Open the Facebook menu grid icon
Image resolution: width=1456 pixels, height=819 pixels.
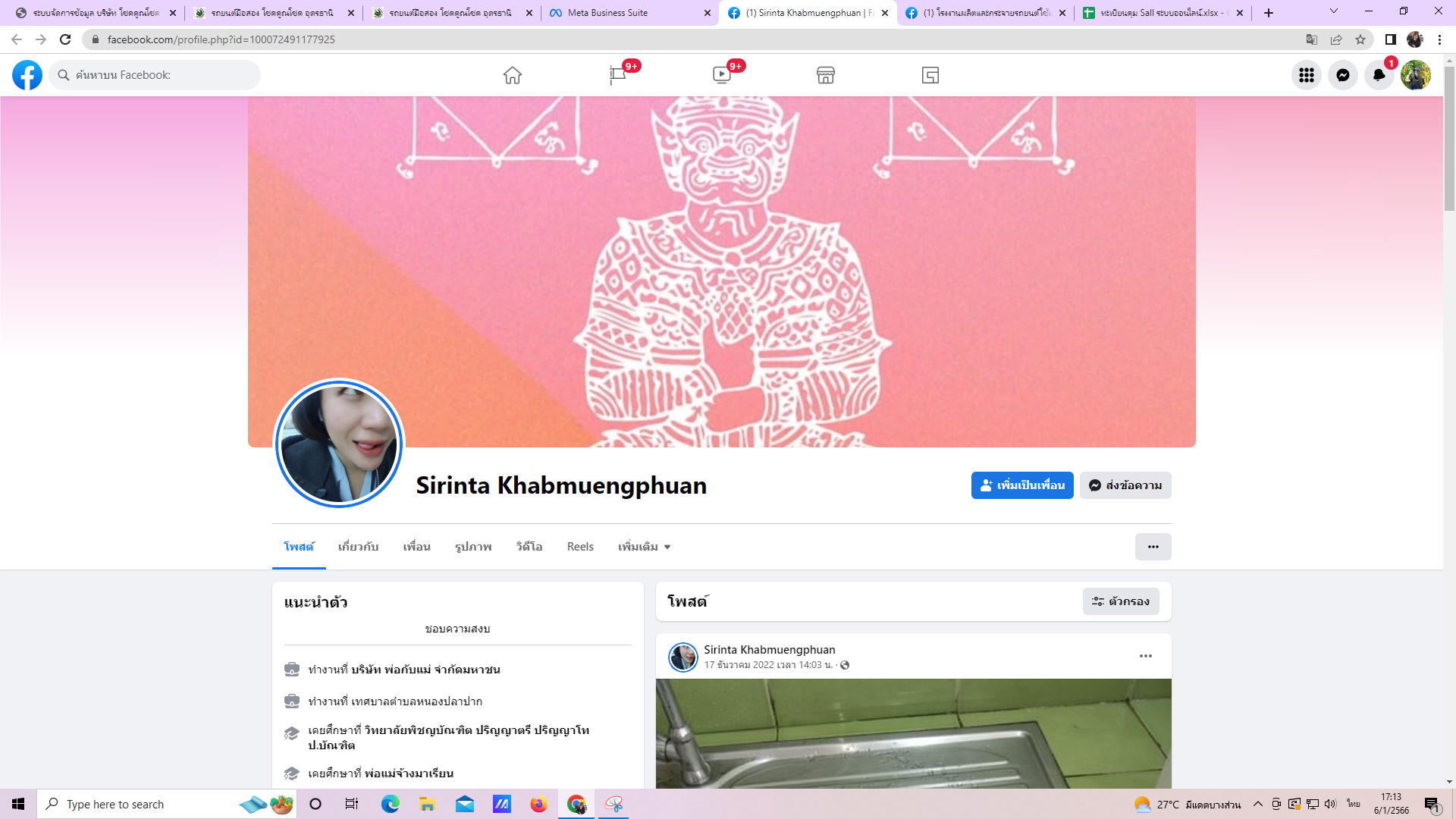point(1306,75)
